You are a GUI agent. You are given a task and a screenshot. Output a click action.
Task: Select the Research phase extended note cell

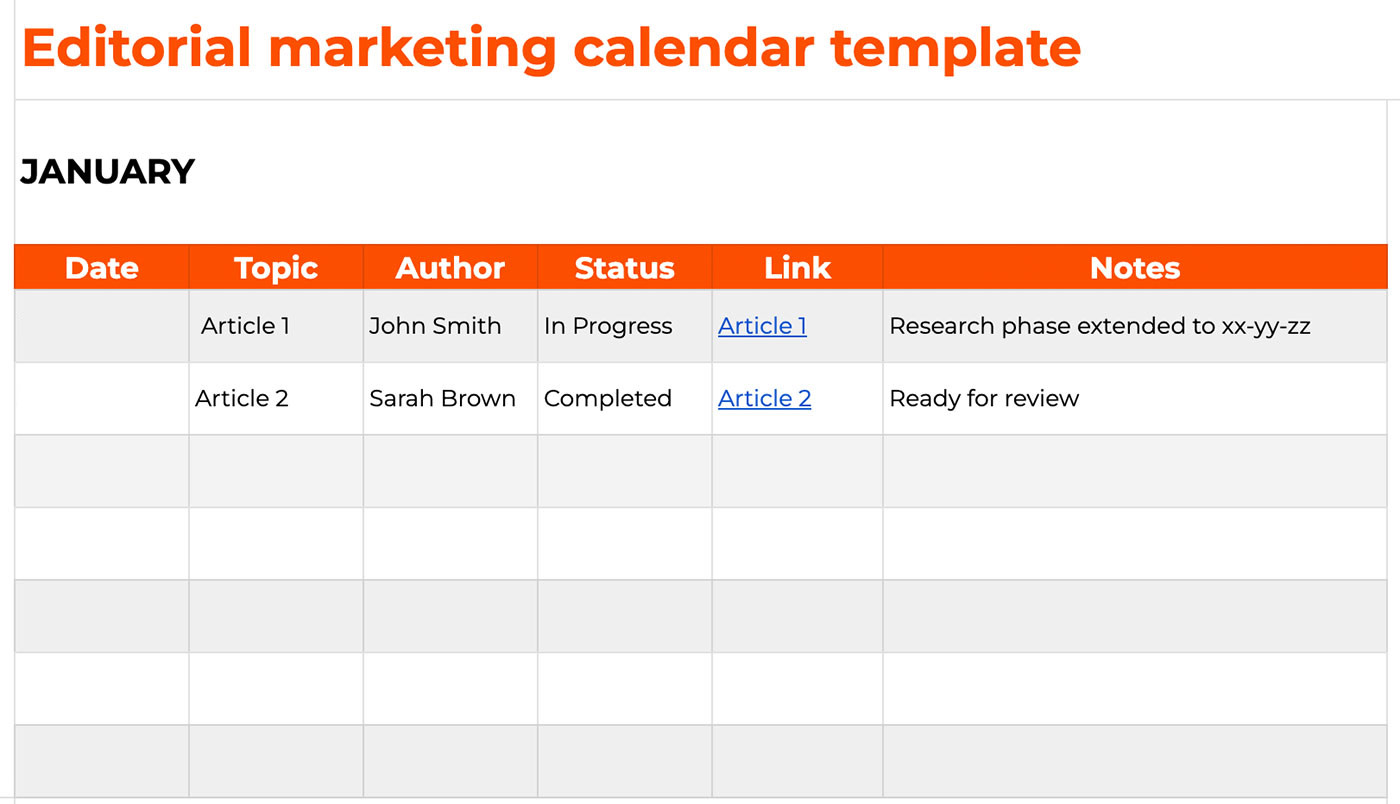[x=1099, y=326]
